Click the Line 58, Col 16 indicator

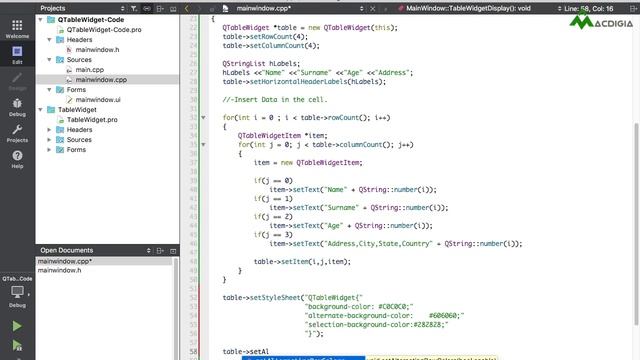click(589, 8)
